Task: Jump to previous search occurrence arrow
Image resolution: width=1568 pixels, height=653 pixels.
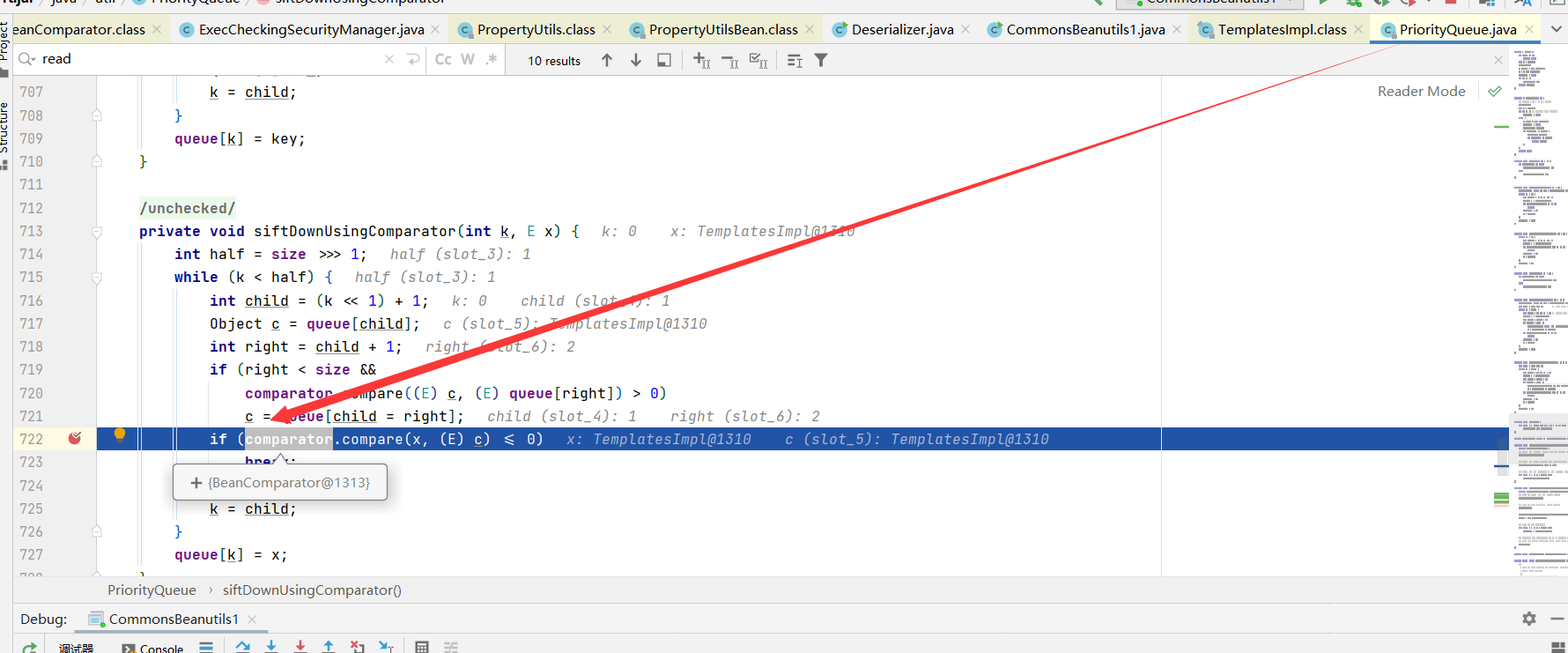Action: [x=607, y=60]
